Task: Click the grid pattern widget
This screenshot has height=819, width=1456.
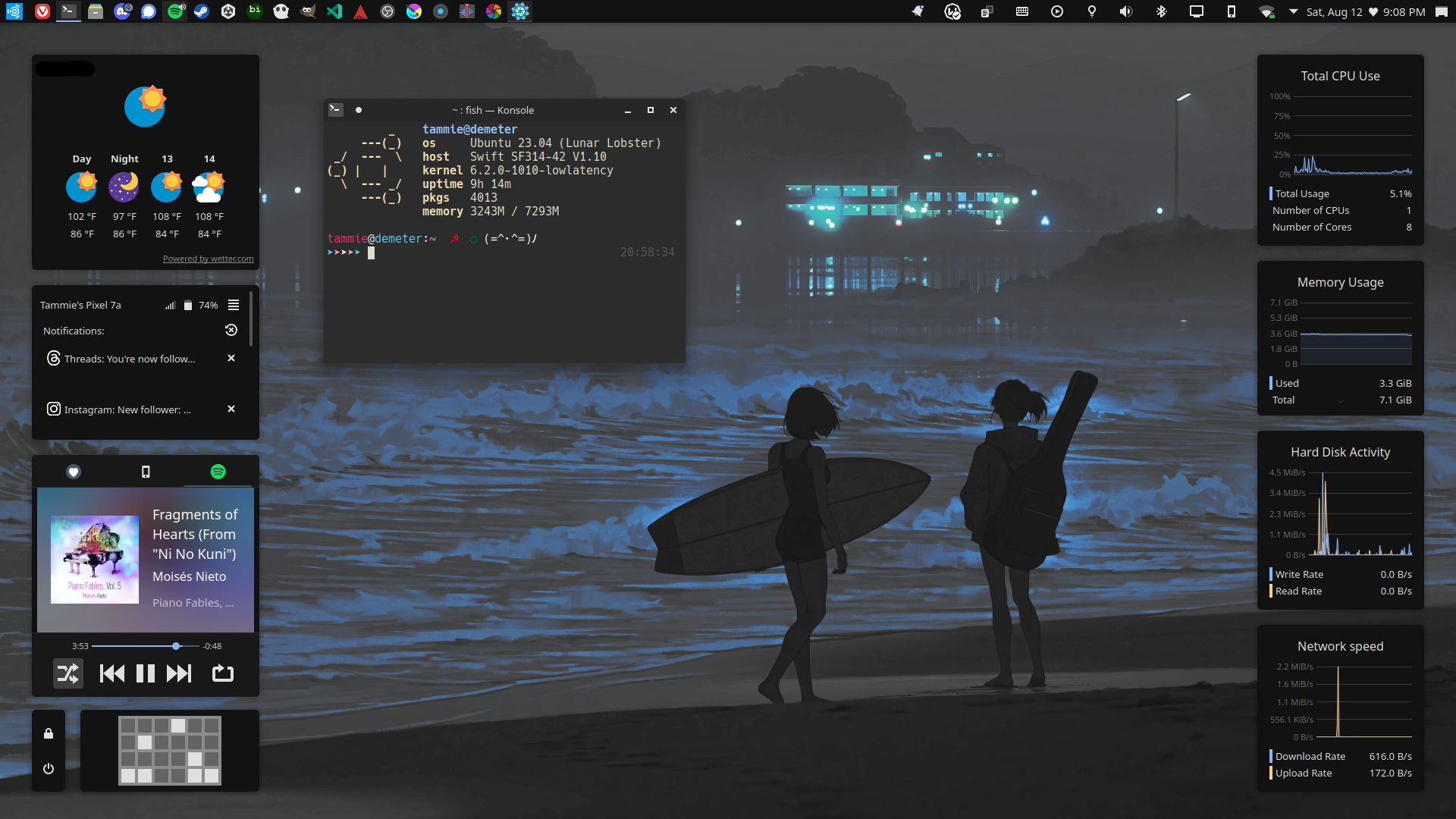Action: point(170,751)
